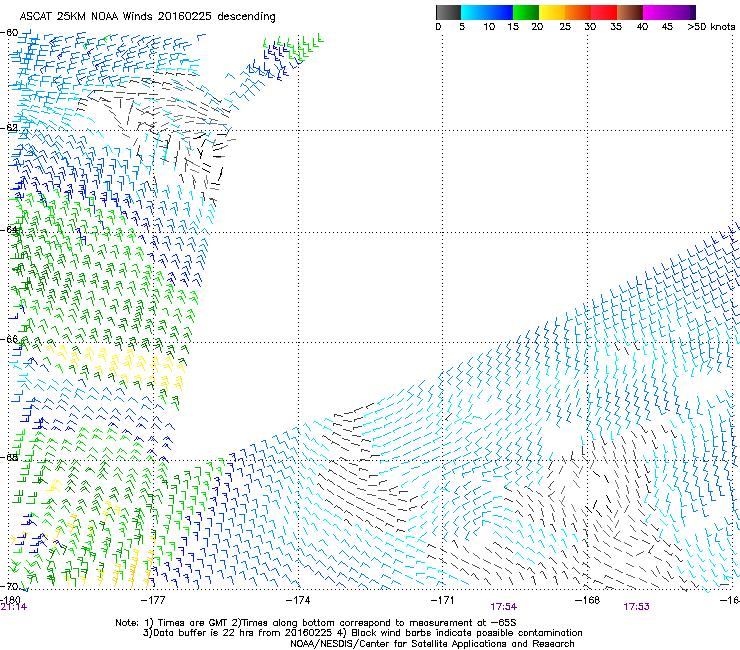This screenshot has width=740, height=650.
Task: Click the green 15-20 knots legend segment
Action: click(x=526, y=12)
